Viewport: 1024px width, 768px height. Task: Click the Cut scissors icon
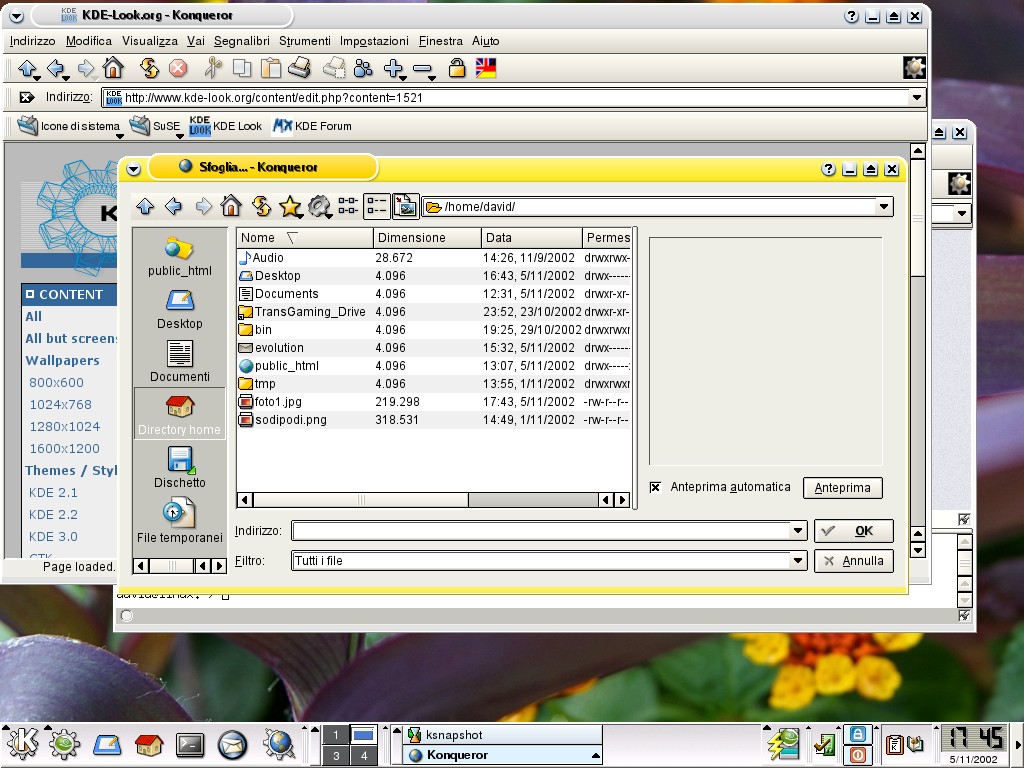(x=213, y=68)
